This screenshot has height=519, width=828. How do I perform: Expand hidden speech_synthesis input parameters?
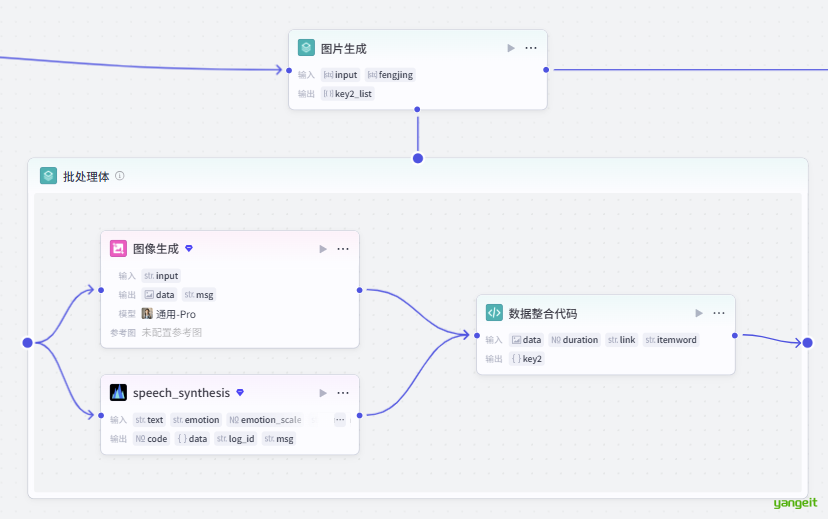[x=339, y=420]
